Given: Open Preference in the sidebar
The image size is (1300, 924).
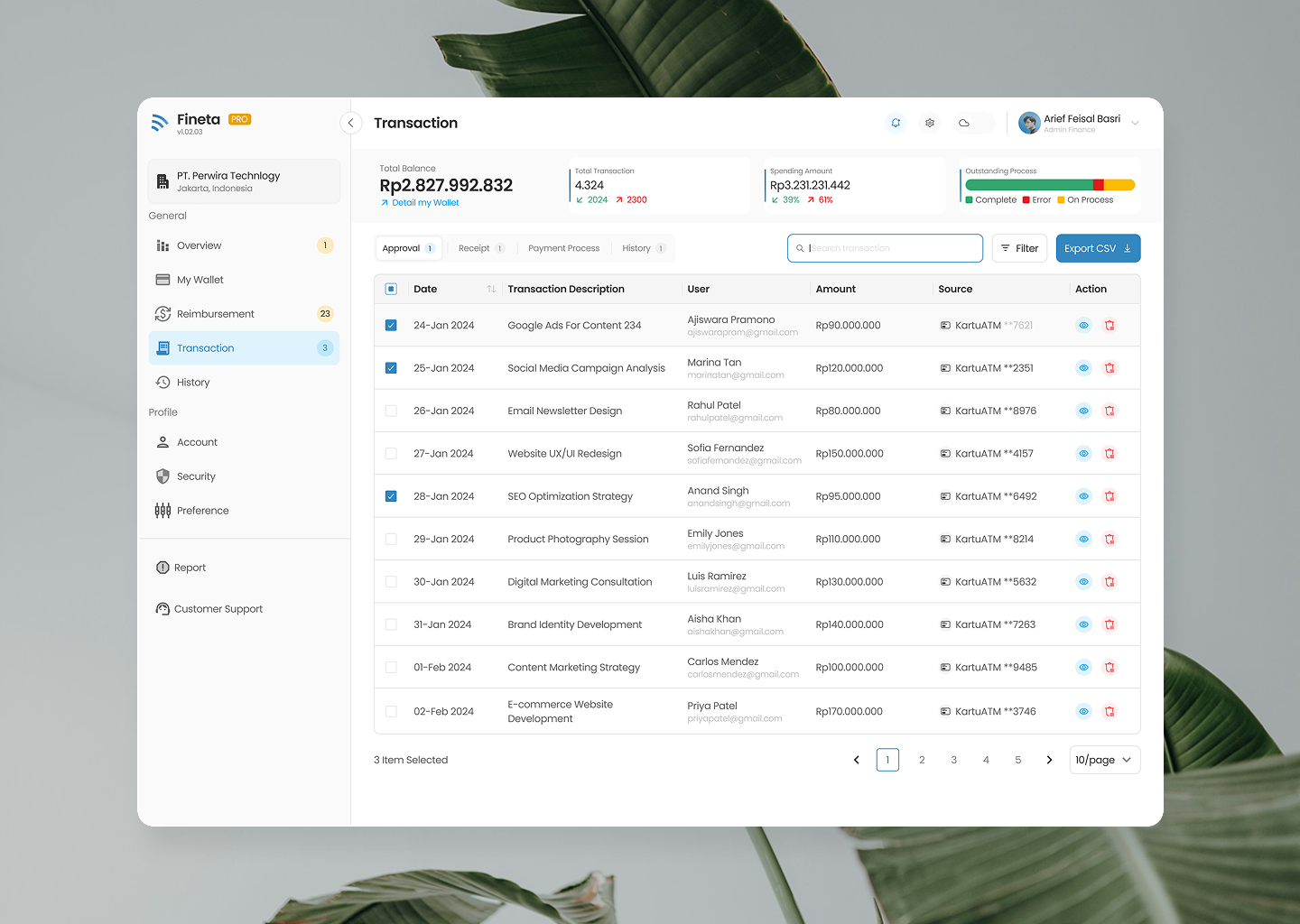Looking at the screenshot, I should 244,511.
